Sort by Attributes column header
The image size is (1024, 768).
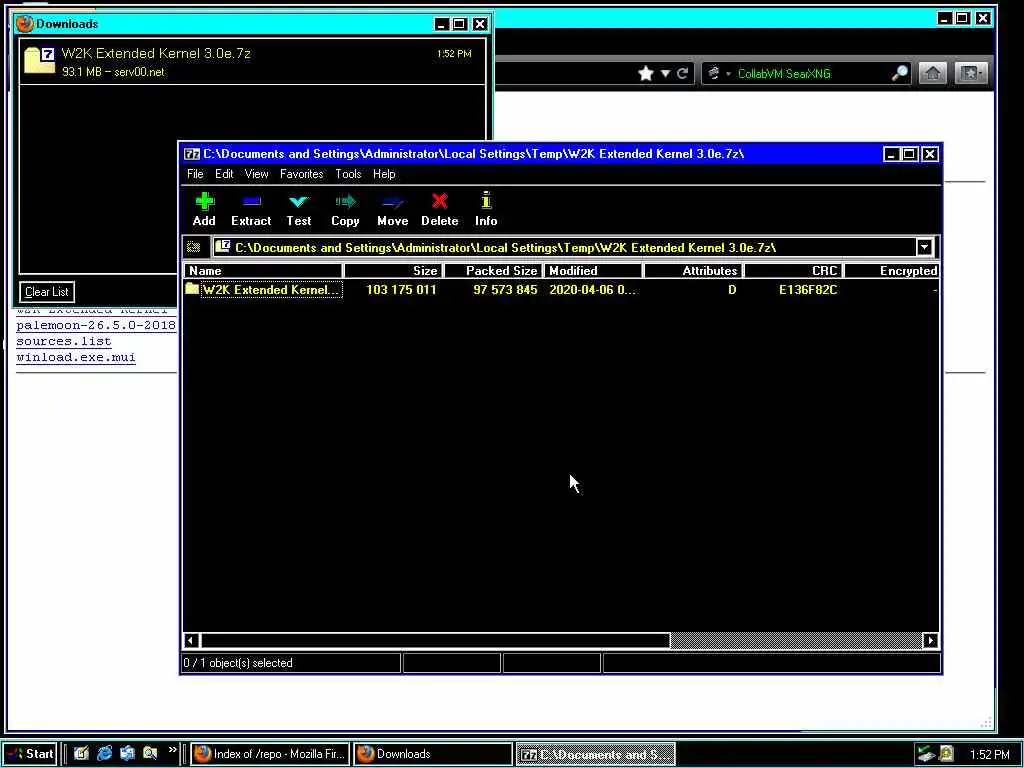coord(693,270)
